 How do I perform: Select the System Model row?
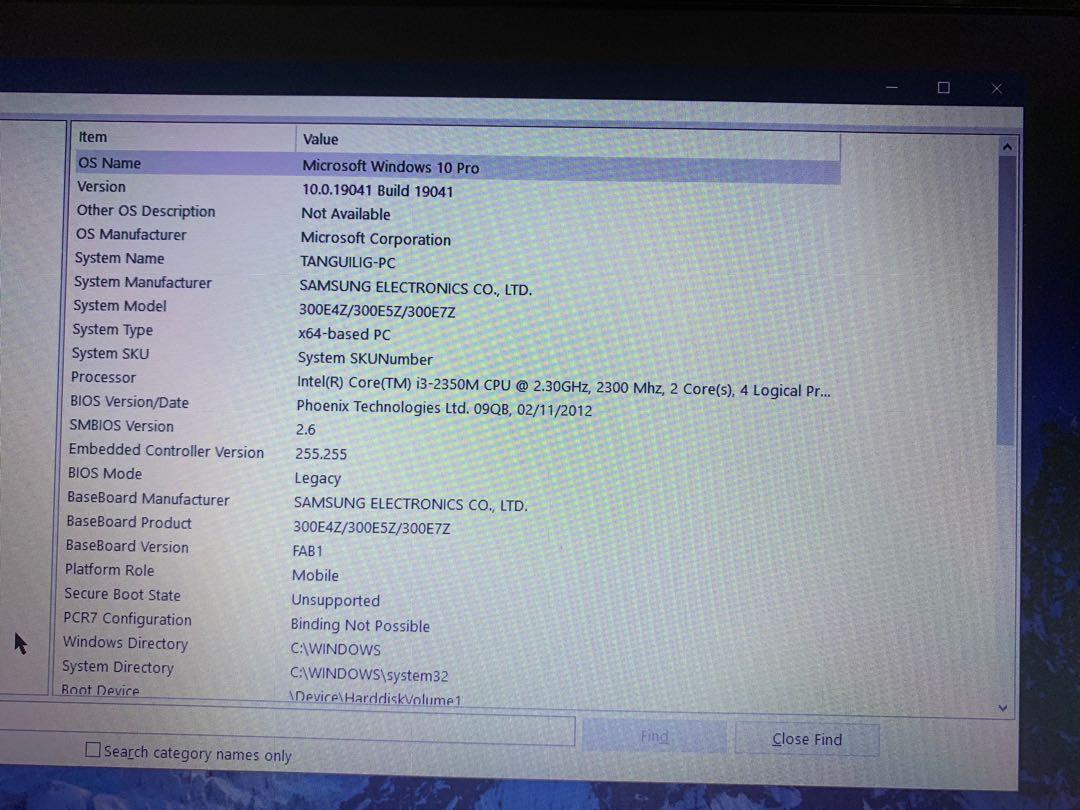pos(120,306)
